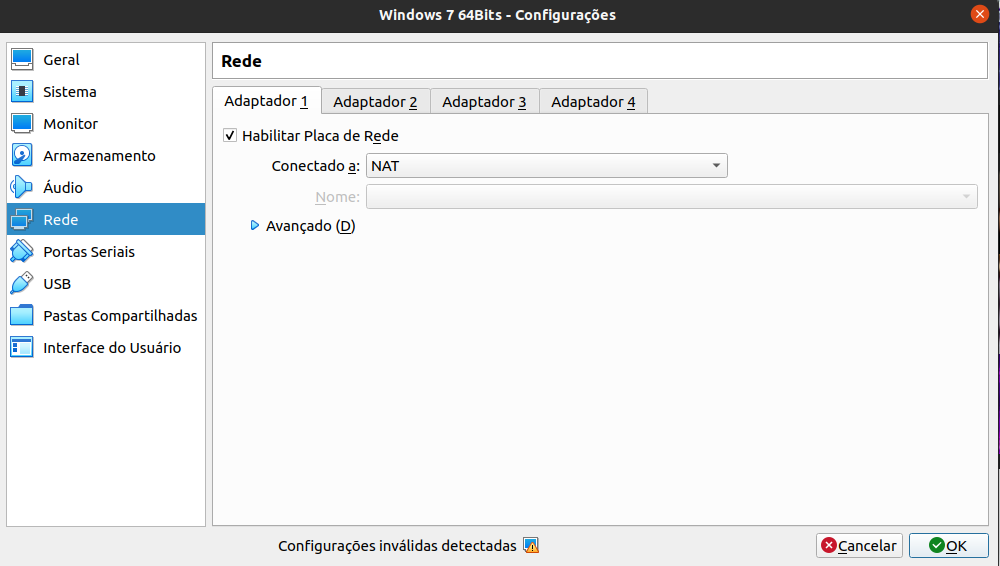Click Interface do Usuário icon
This screenshot has height=566, width=1000.
pyautogui.click(x=22, y=347)
